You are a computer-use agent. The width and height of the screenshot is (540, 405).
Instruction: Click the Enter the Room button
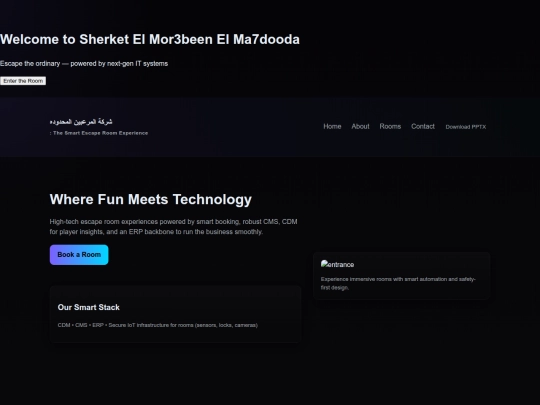pyautogui.click(x=23, y=81)
